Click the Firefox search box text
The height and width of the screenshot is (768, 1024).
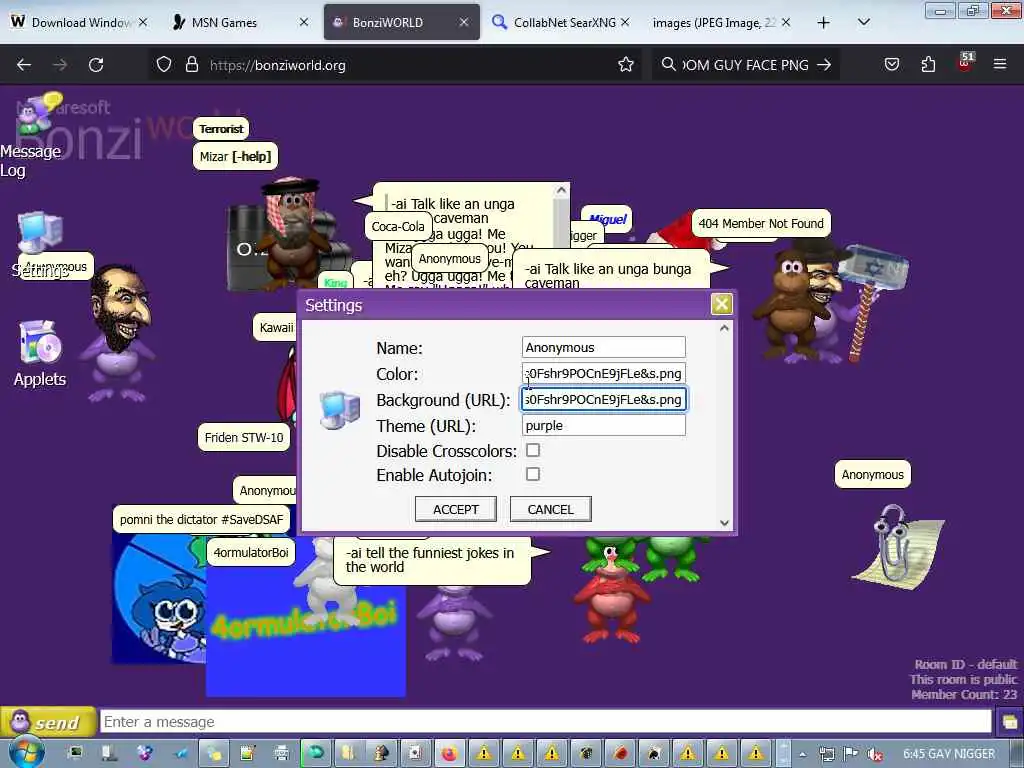tap(746, 65)
